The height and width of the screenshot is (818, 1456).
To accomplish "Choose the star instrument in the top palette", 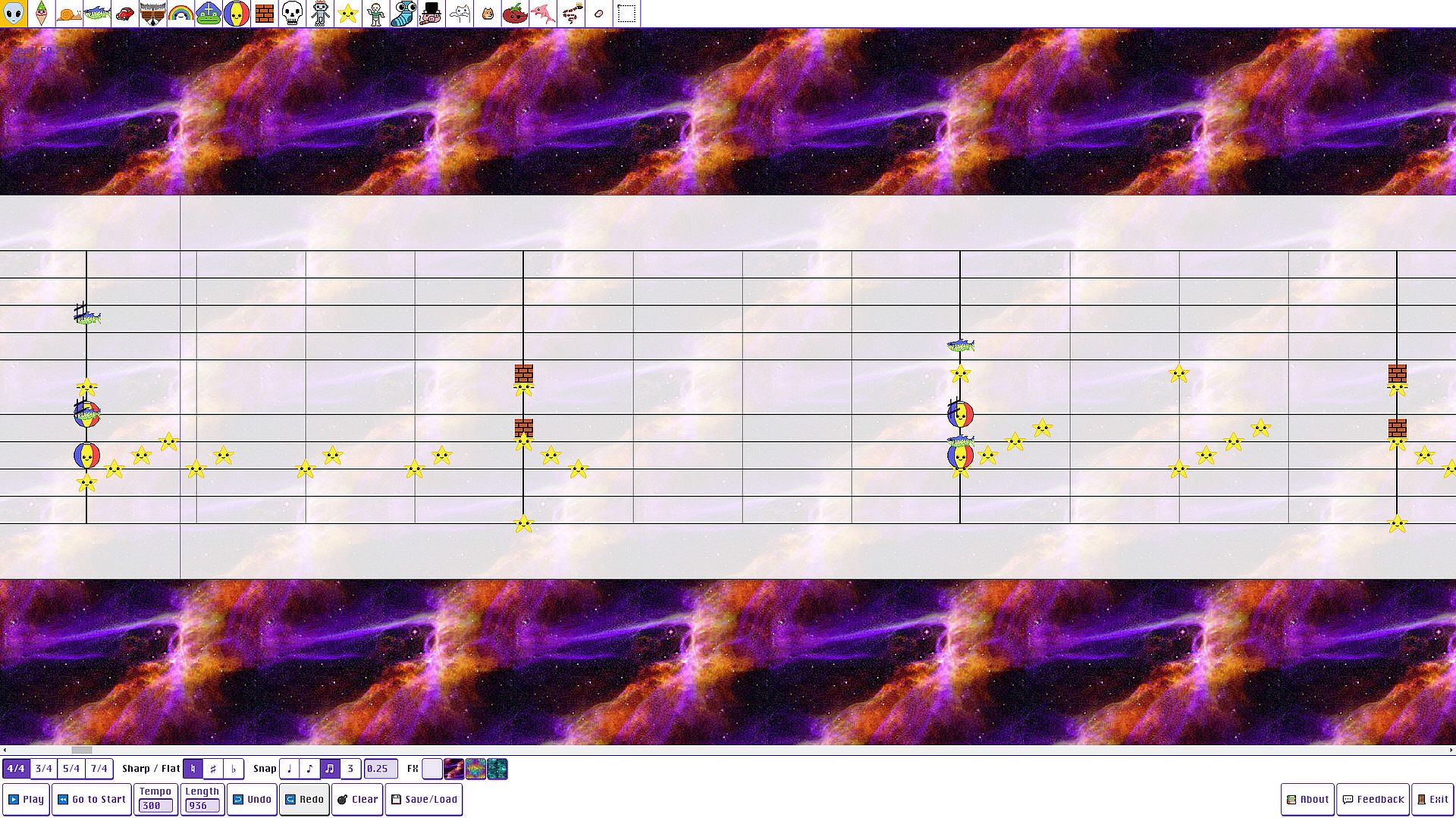I will click(347, 14).
